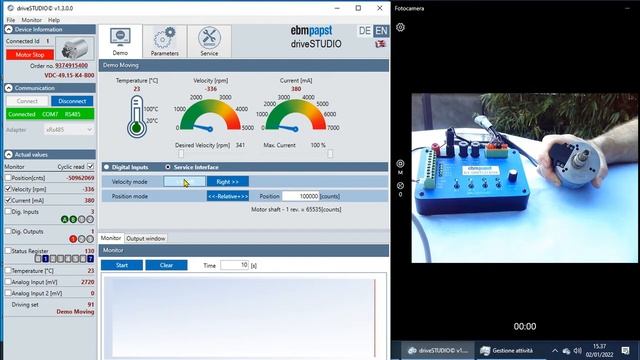Open camera settings gear in Fotocamera
The height and width of the screenshot is (360, 640).
click(x=400, y=27)
